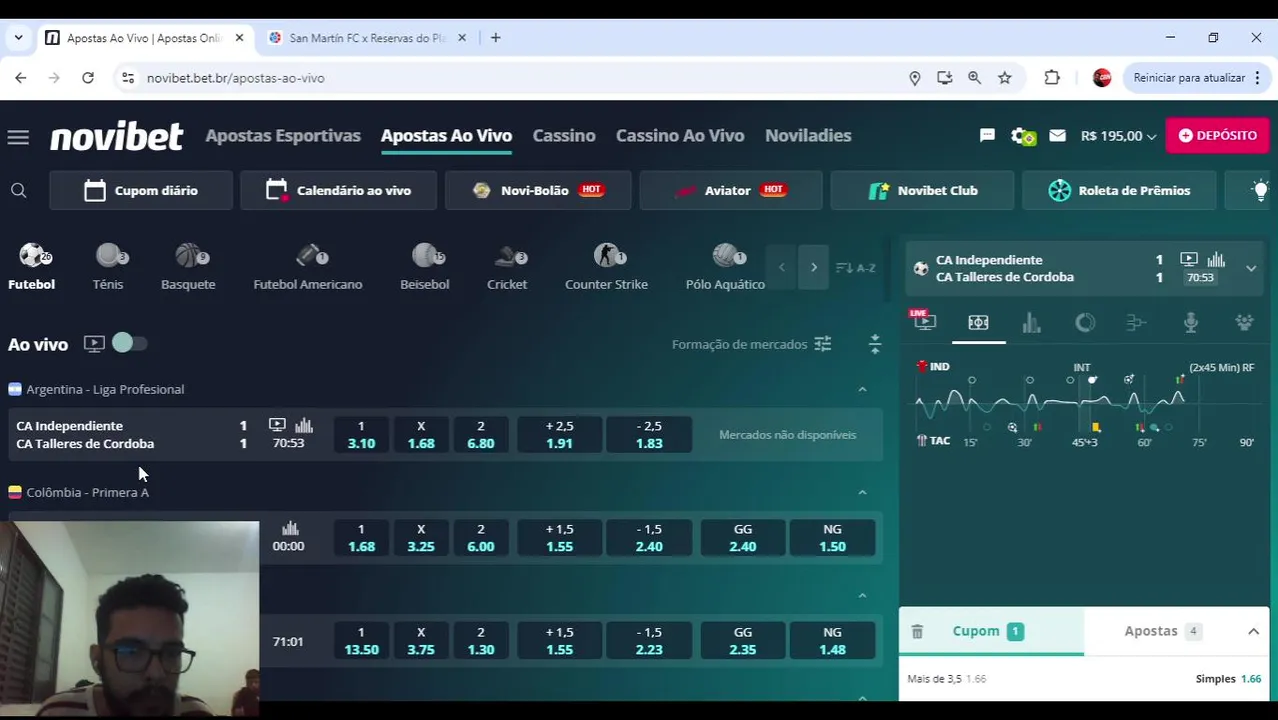The width and height of the screenshot is (1278, 720).
Task: Open Roleta de Prêmios shortcut
Action: pos(1119,190)
